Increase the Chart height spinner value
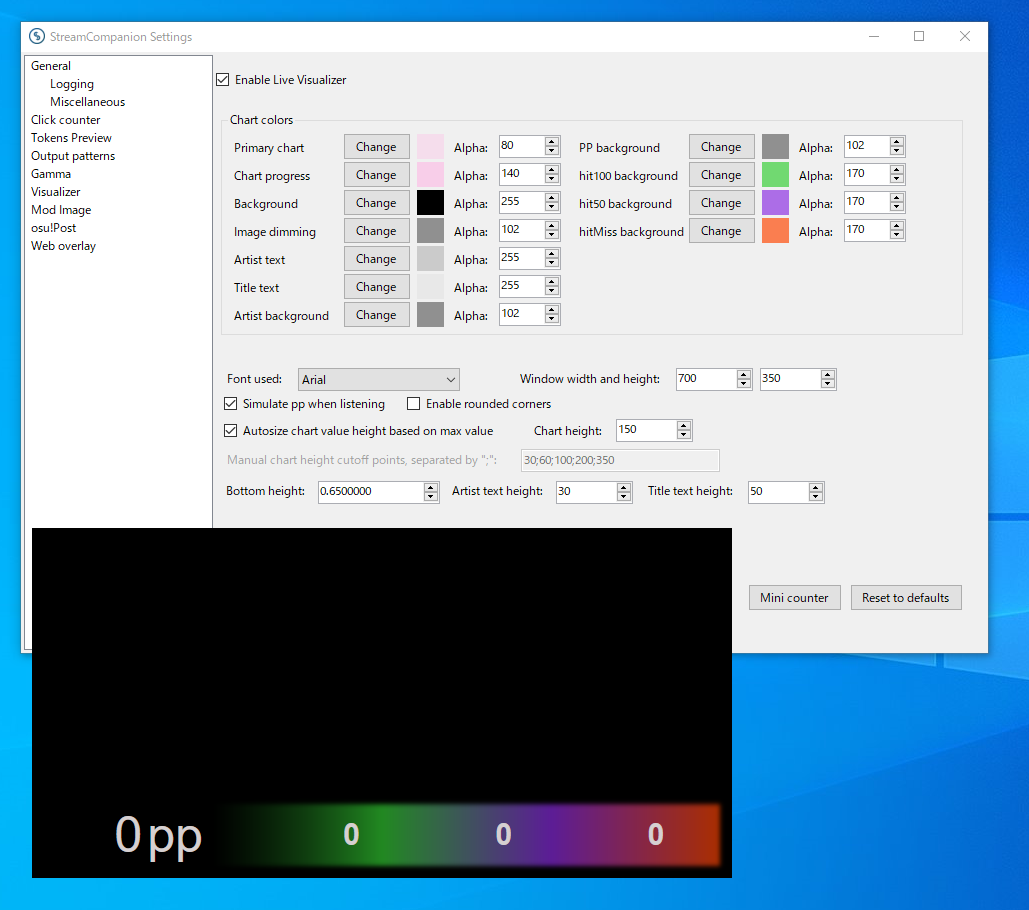 (x=684, y=426)
